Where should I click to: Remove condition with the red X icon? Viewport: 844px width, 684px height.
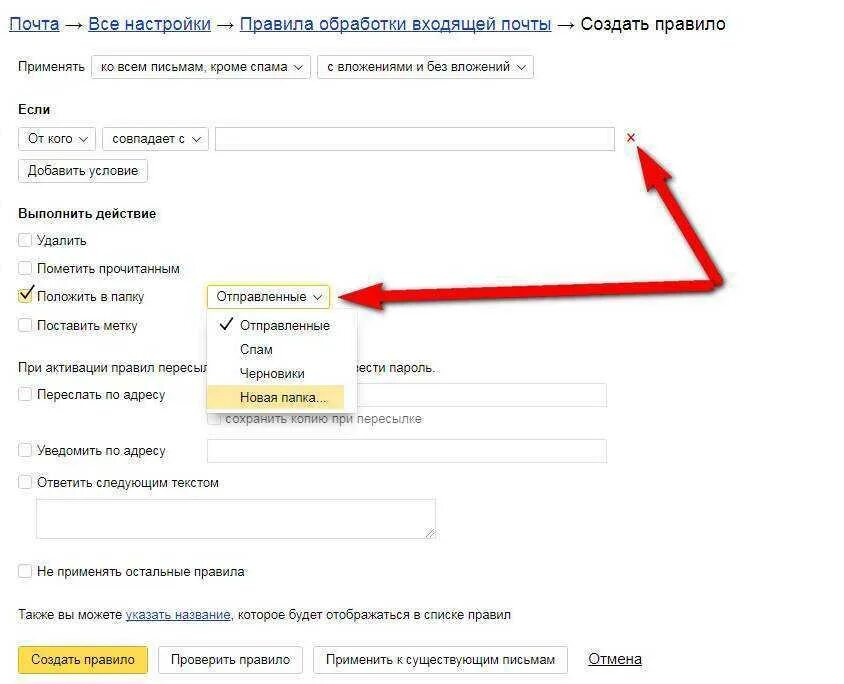click(x=630, y=138)
